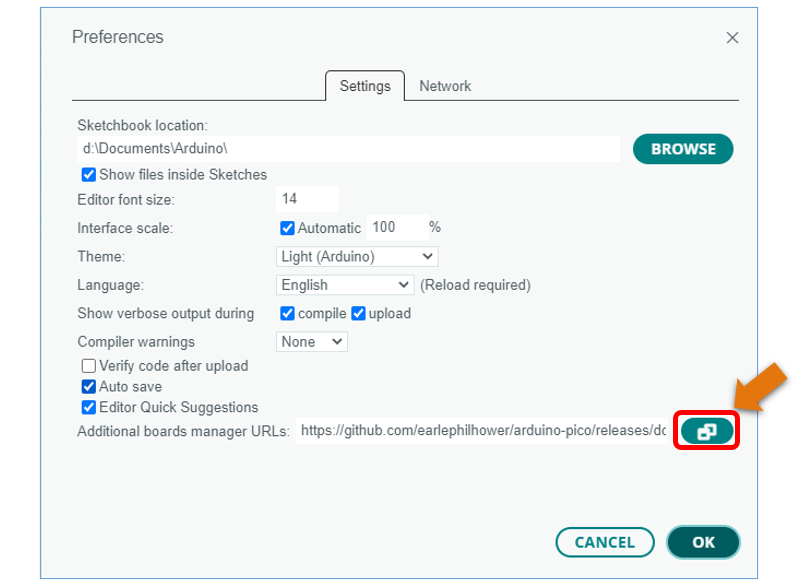
Task: Dismiss the dialog with CANCEL
Action: coord(605,542)
